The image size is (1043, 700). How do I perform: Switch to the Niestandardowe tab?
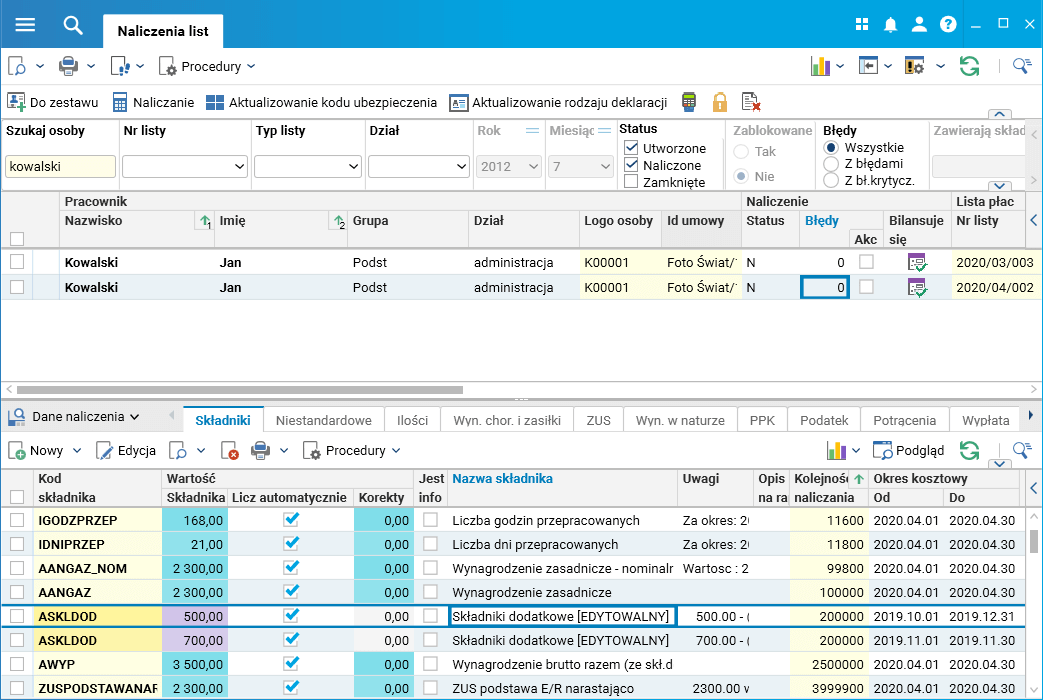pyautogui.click(x=323, y=420)
